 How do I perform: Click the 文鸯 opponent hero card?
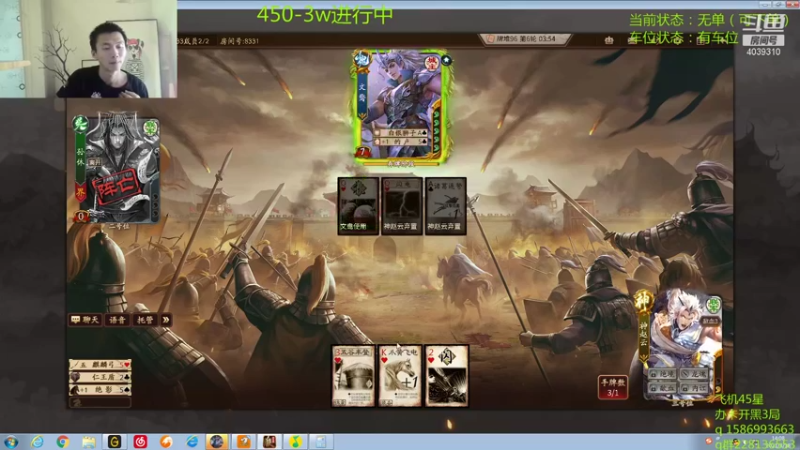[x=402, y=107]
